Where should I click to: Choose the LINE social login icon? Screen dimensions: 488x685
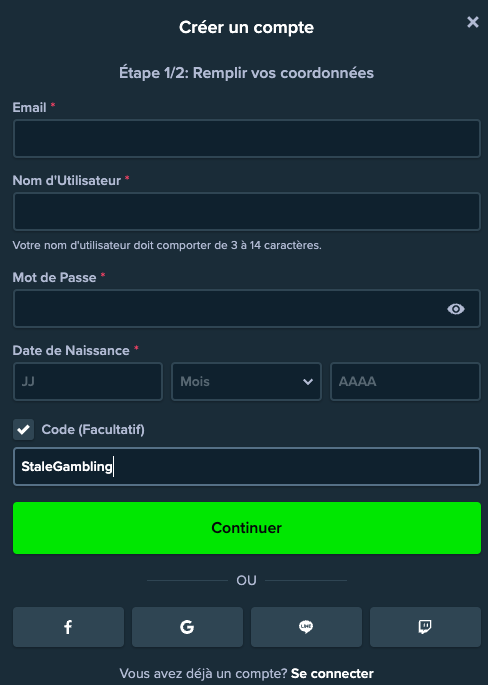[306, 627]
